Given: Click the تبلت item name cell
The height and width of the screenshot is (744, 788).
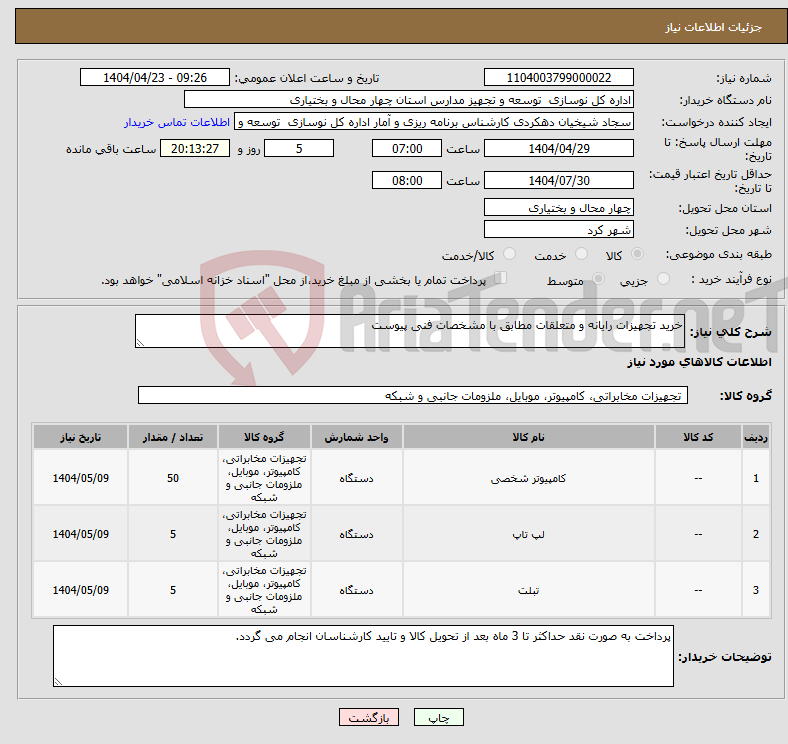Looking at the screenshot, I should coord(529,590).
